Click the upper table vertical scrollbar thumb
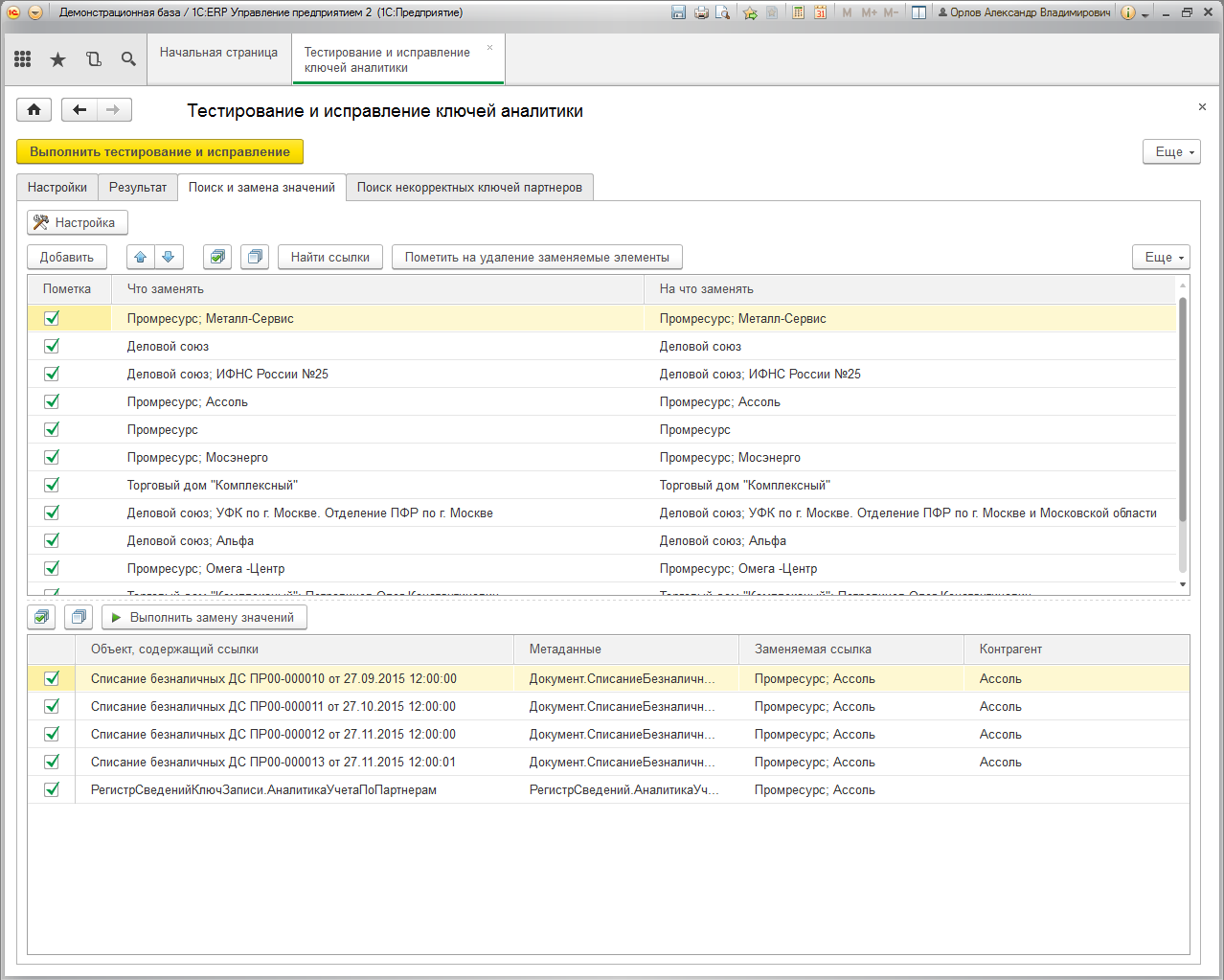 pos(1182,409)
